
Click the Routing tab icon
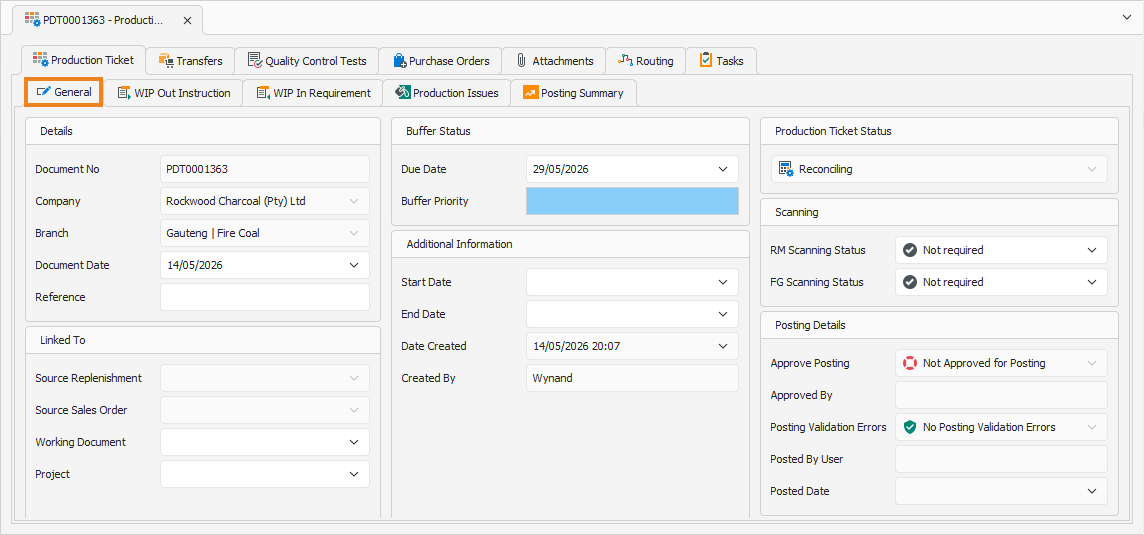625,60
